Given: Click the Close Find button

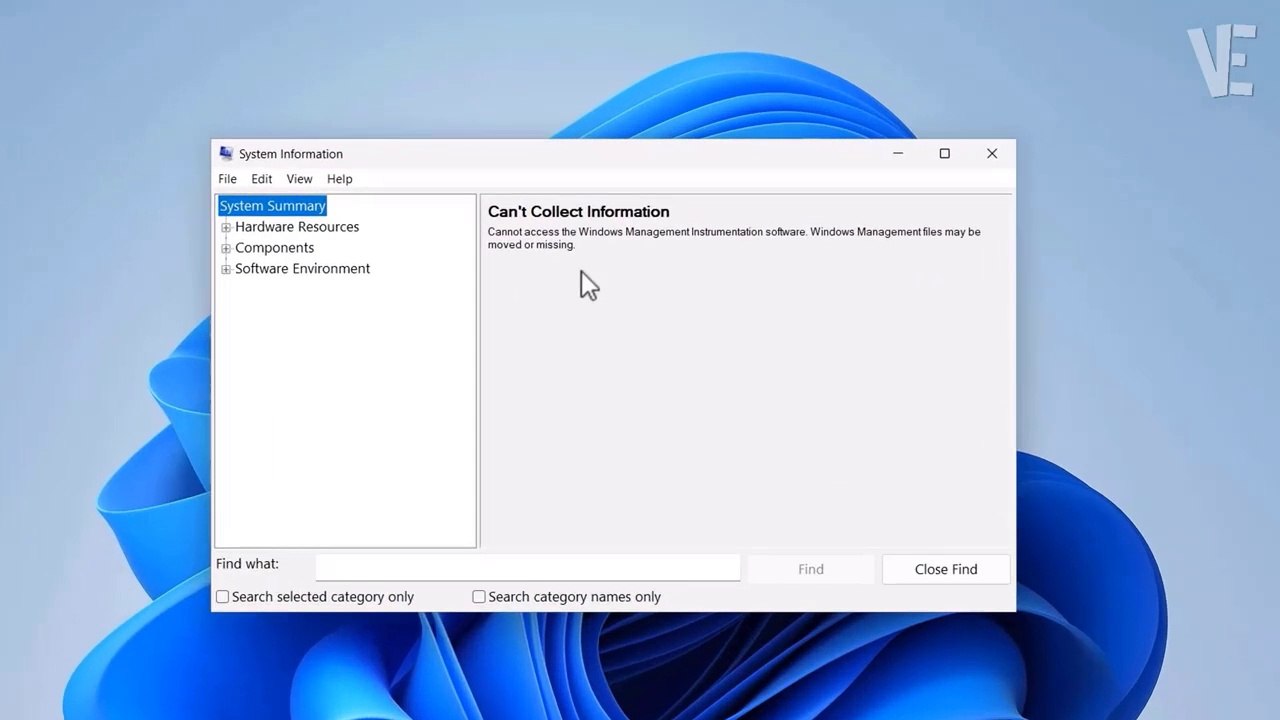Looking at the screenshot, I should tap(946, 569).
